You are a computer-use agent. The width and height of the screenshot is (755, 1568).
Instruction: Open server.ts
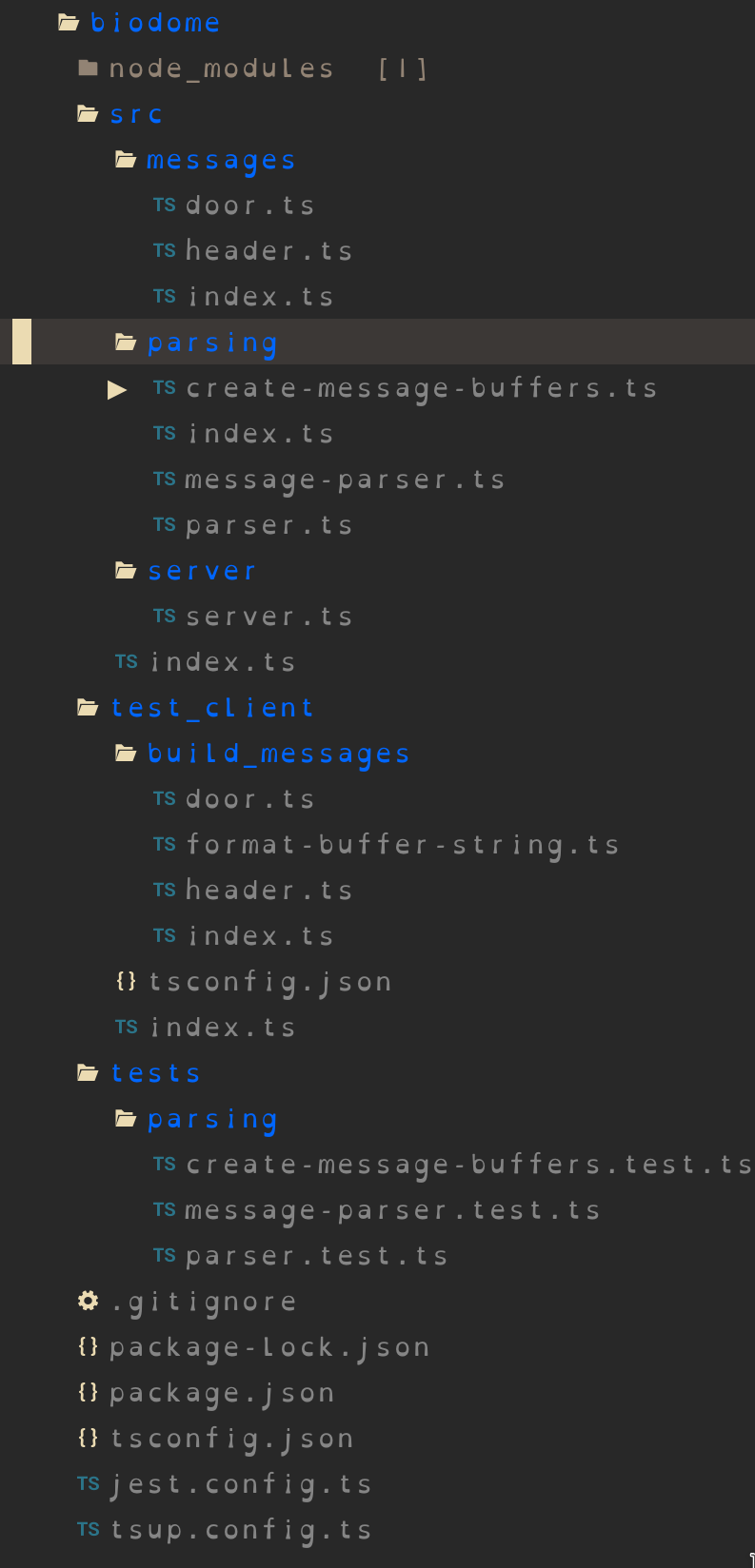(269, 616)
